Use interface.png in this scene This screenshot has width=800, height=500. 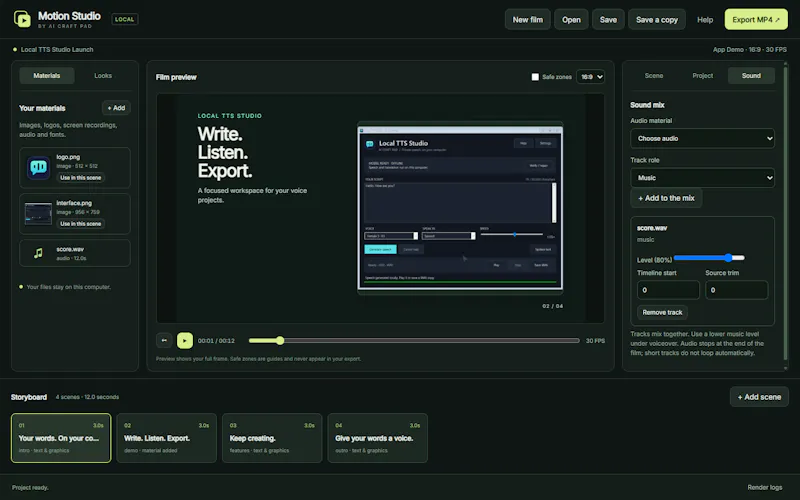coord(81,223)
